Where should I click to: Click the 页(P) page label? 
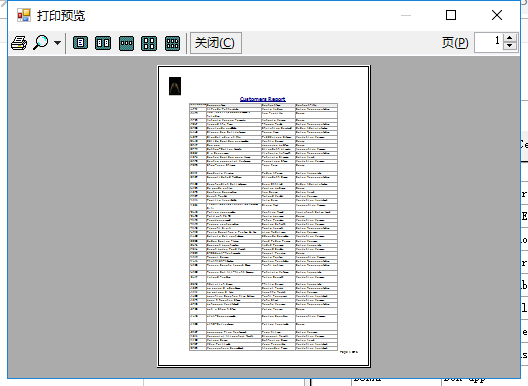455,43
